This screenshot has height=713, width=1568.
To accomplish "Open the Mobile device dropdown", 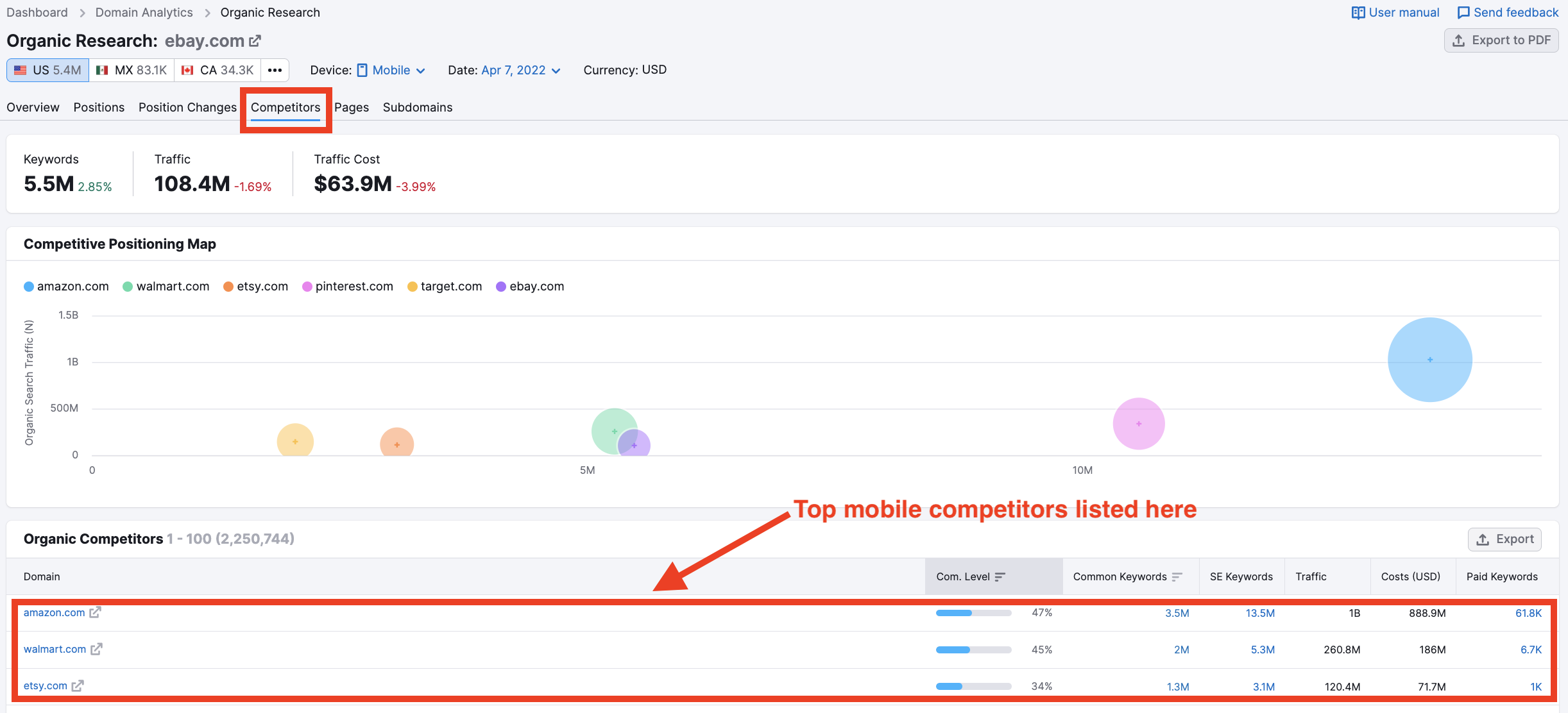I will click(x=391, y=70).
